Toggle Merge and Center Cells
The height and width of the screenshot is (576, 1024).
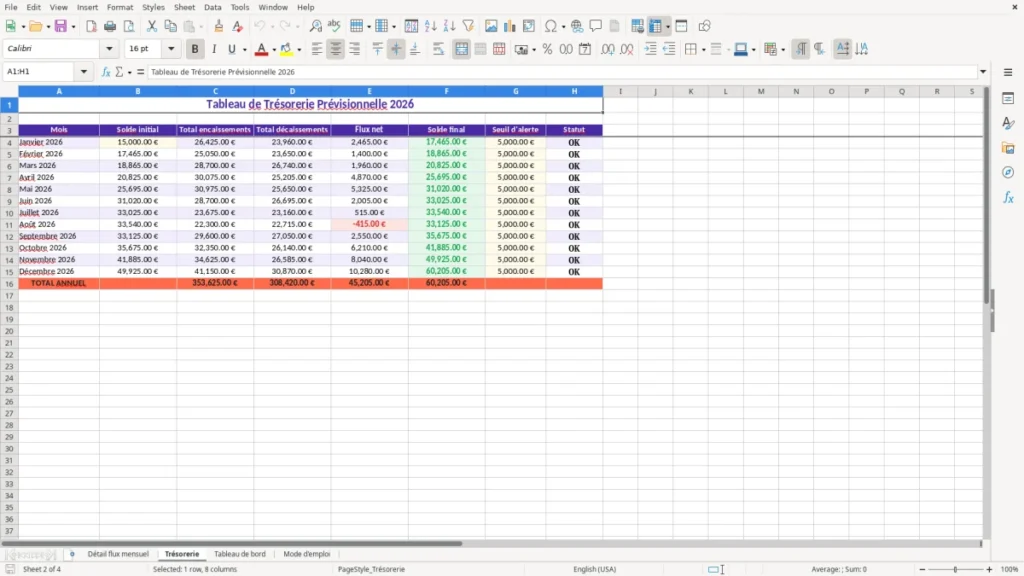point(462,49)
